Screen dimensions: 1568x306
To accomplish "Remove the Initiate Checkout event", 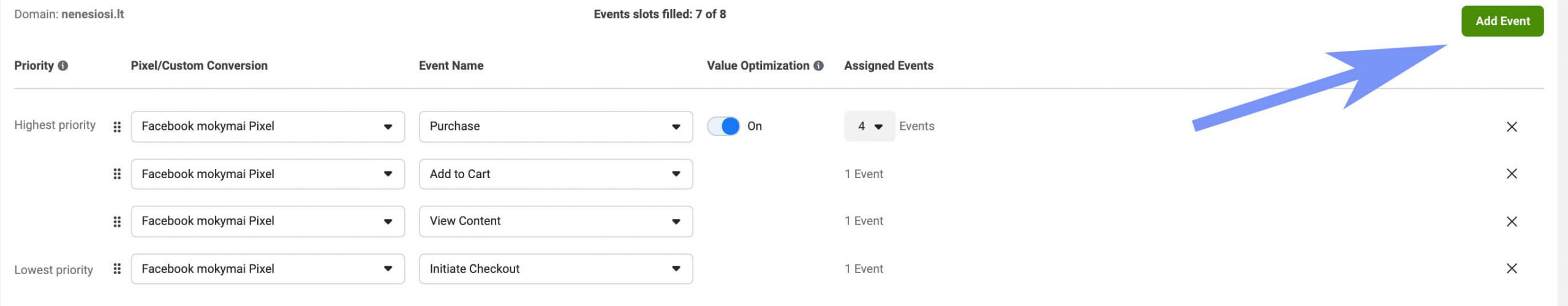I will click(1511, 269).
